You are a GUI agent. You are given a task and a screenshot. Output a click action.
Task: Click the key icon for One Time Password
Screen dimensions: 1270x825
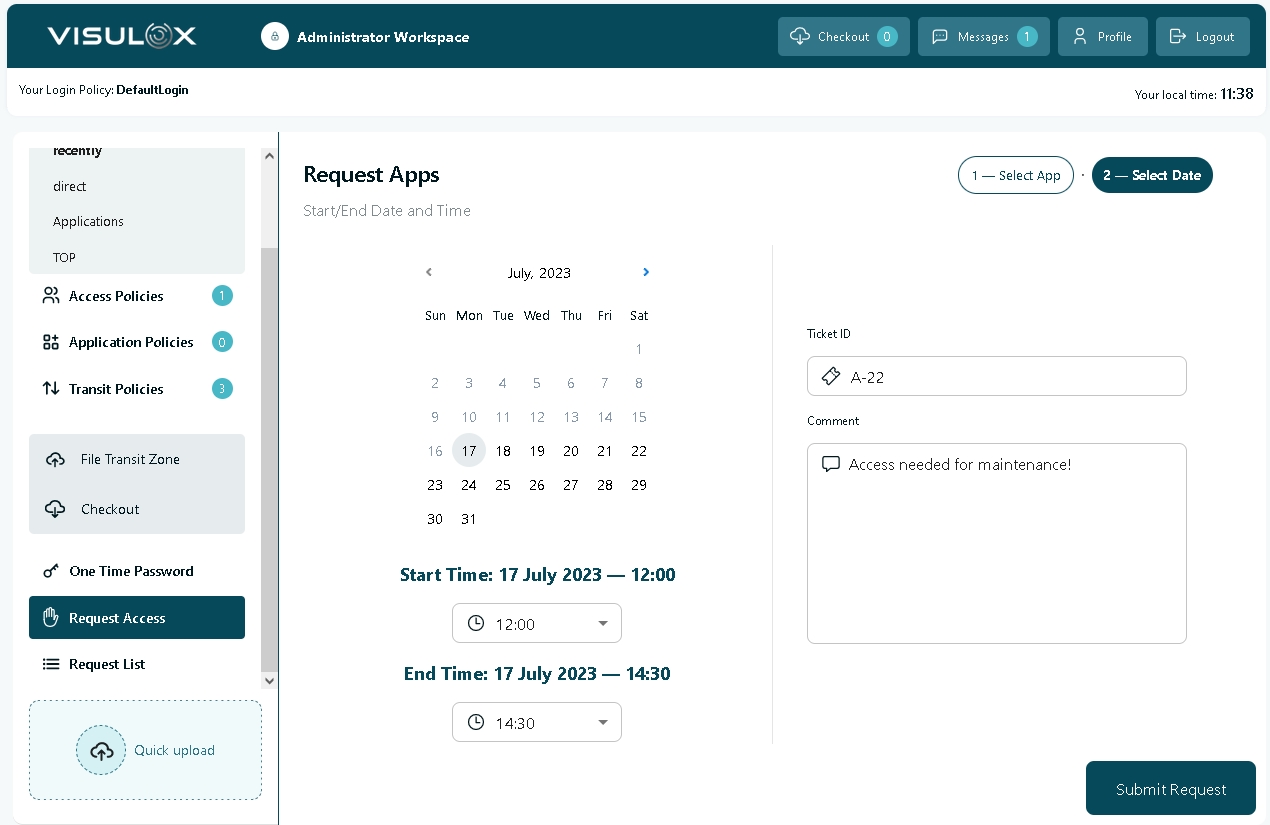click(x=51, y=571)
